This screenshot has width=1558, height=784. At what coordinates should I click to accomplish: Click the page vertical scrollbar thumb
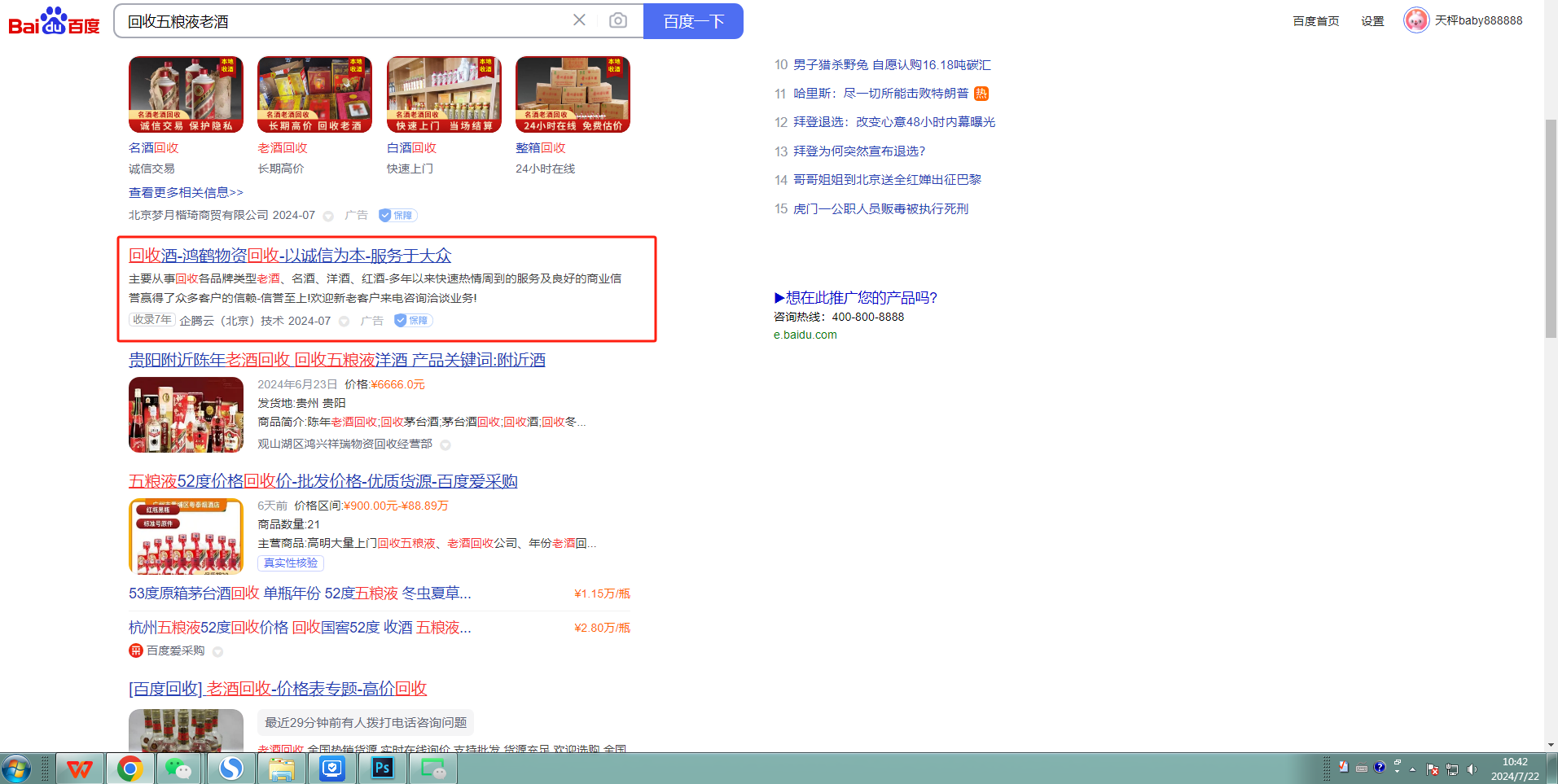click(x=1551, y=228)
